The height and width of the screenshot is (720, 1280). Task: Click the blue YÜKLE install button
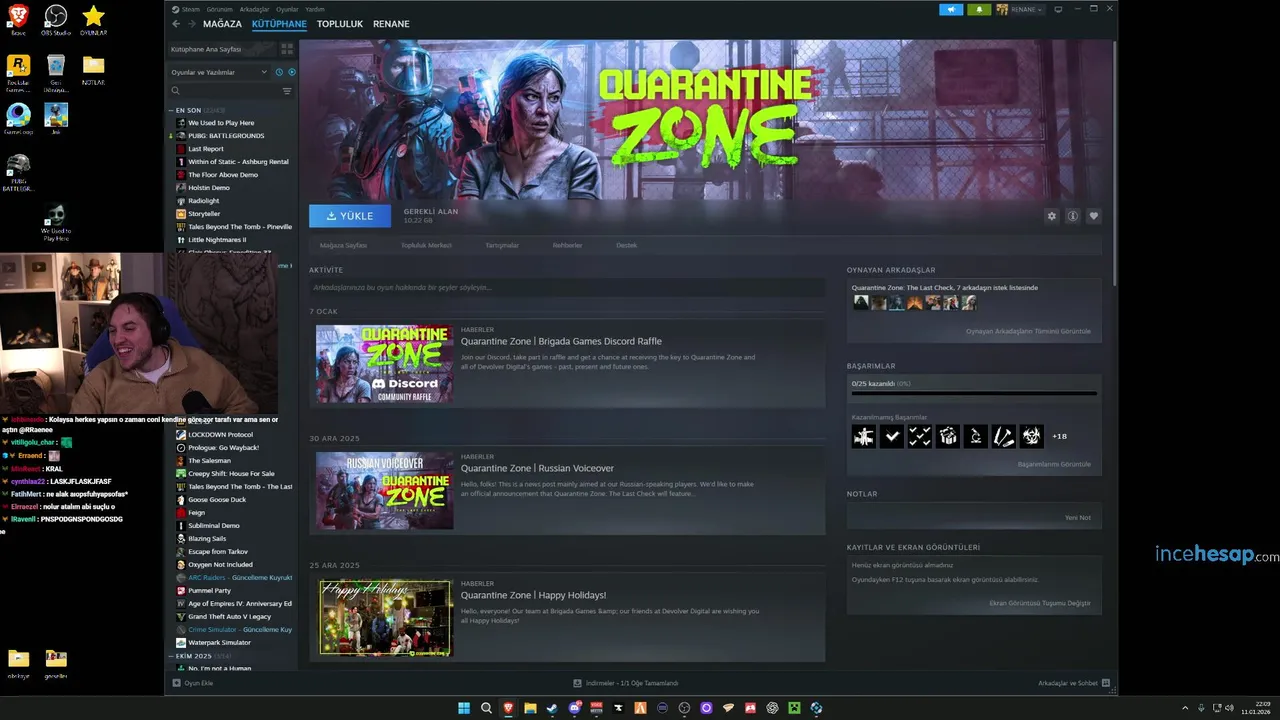click(350, 216)
